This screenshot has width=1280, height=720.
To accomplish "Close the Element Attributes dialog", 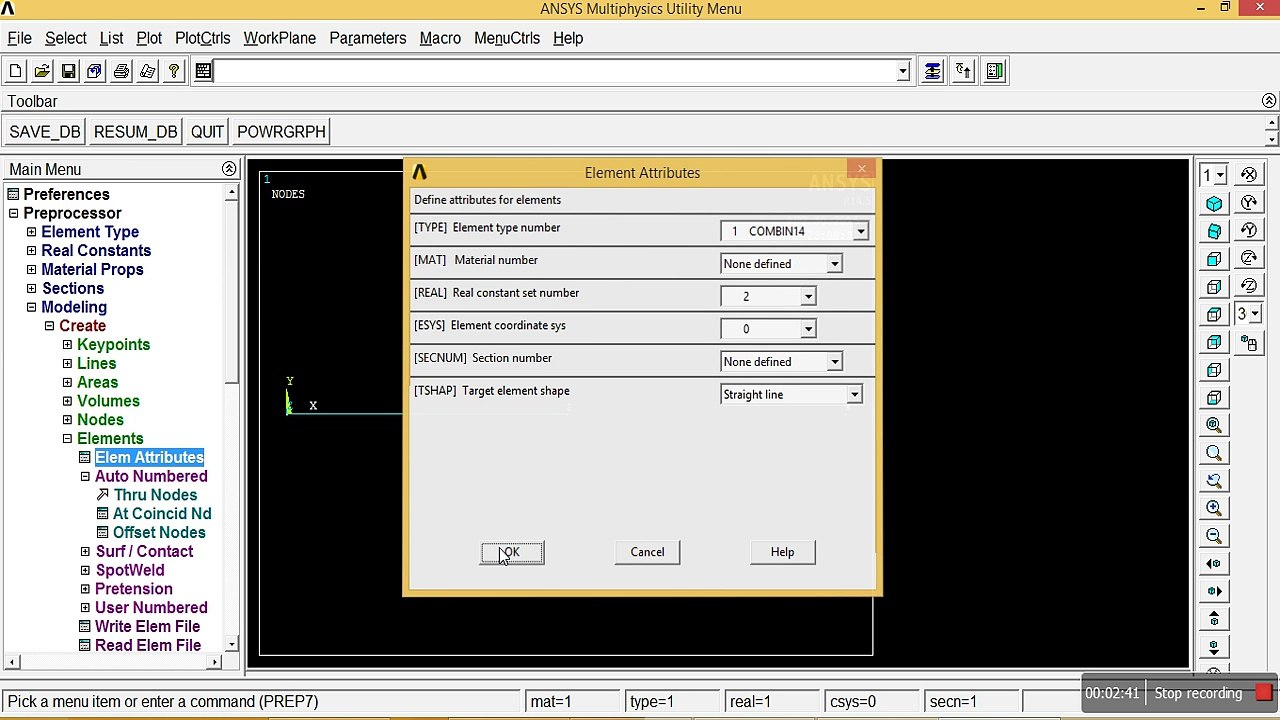I will (861, 170).
